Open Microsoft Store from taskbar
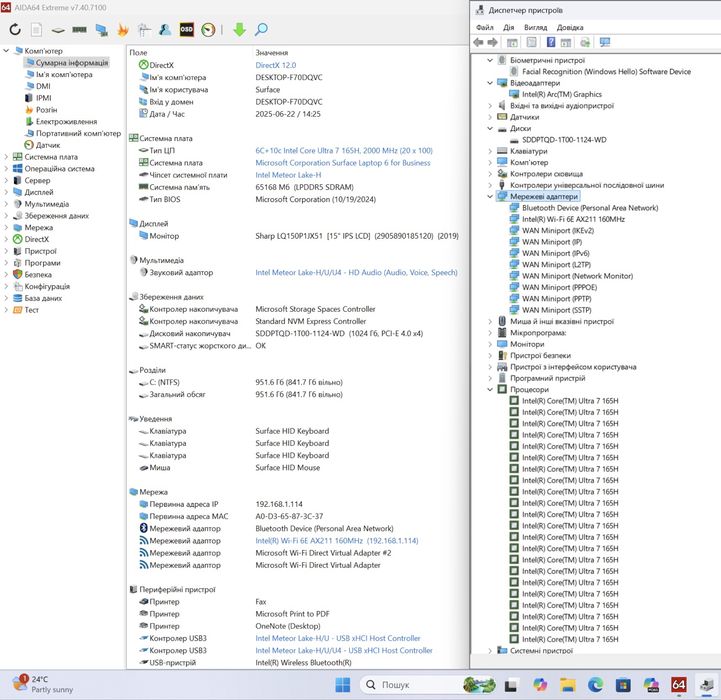 (x=623, y=685)
